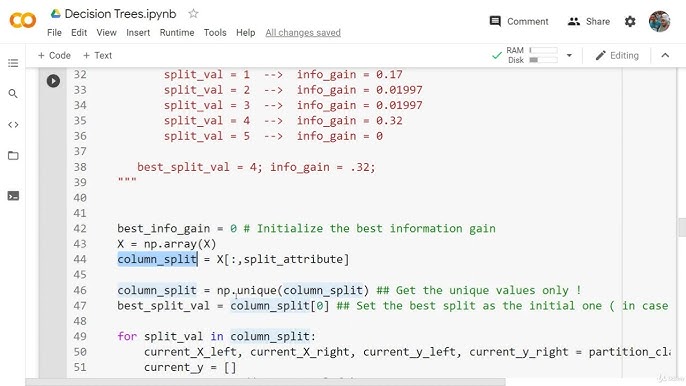This screenshot has width=686, height=386.
Task: Open the code snippets sidebar icon
Action: 13,125
